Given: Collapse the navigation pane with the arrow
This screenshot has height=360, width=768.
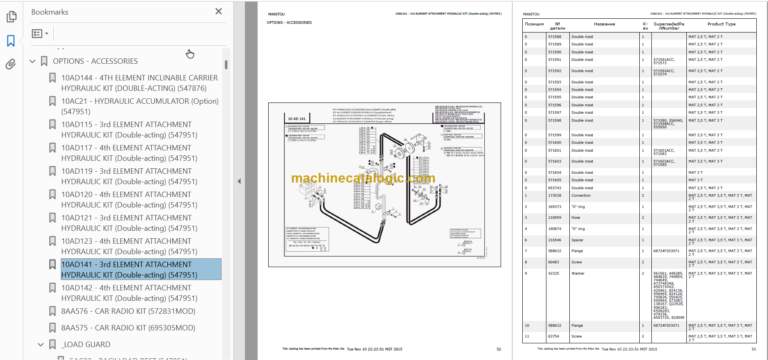Looking at the screenshot, I should tap(239, 181).
